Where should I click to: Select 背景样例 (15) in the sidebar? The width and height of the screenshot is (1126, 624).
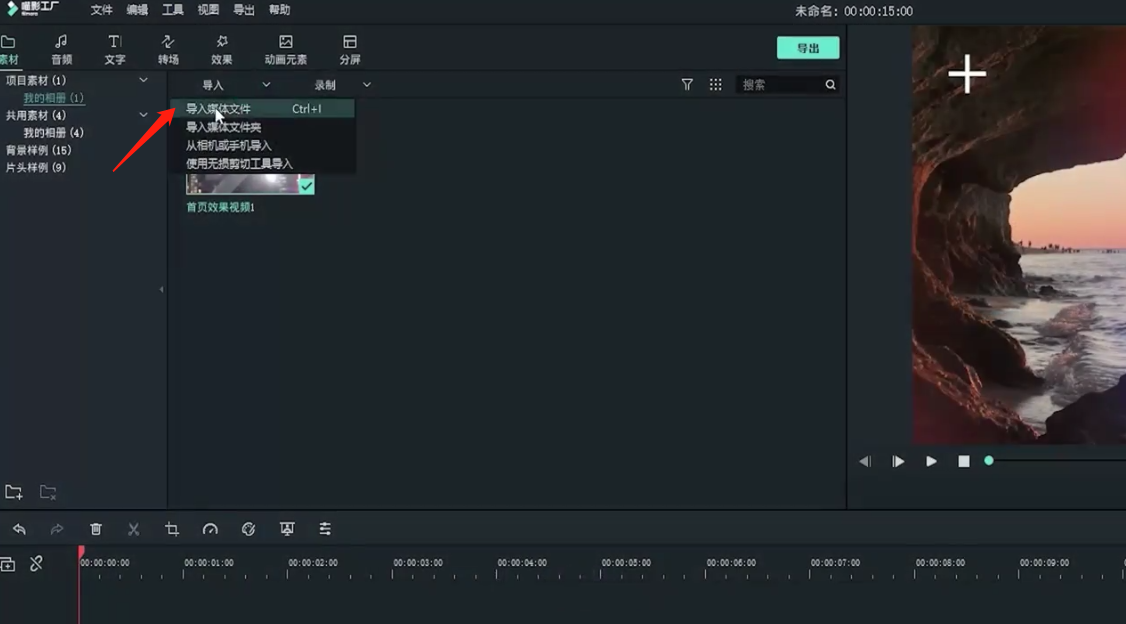(x=39, y=150)
